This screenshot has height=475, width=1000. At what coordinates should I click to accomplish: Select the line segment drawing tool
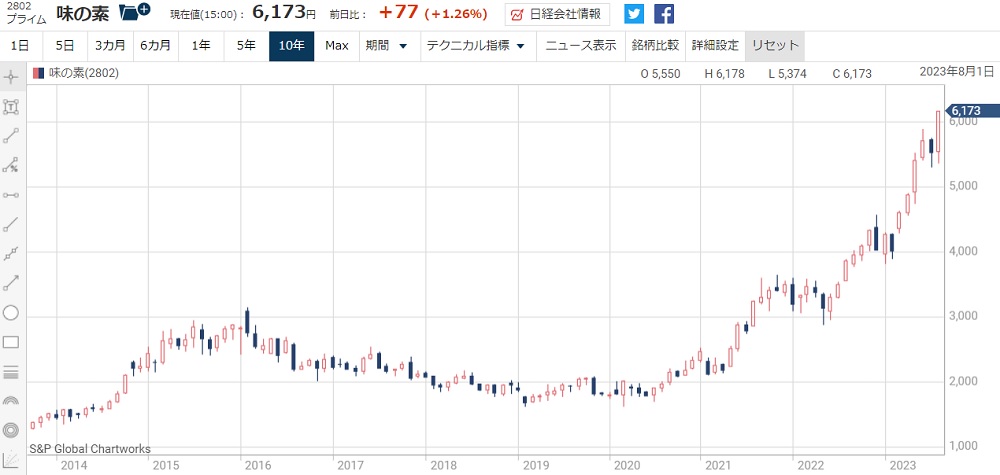pos(11,136)
